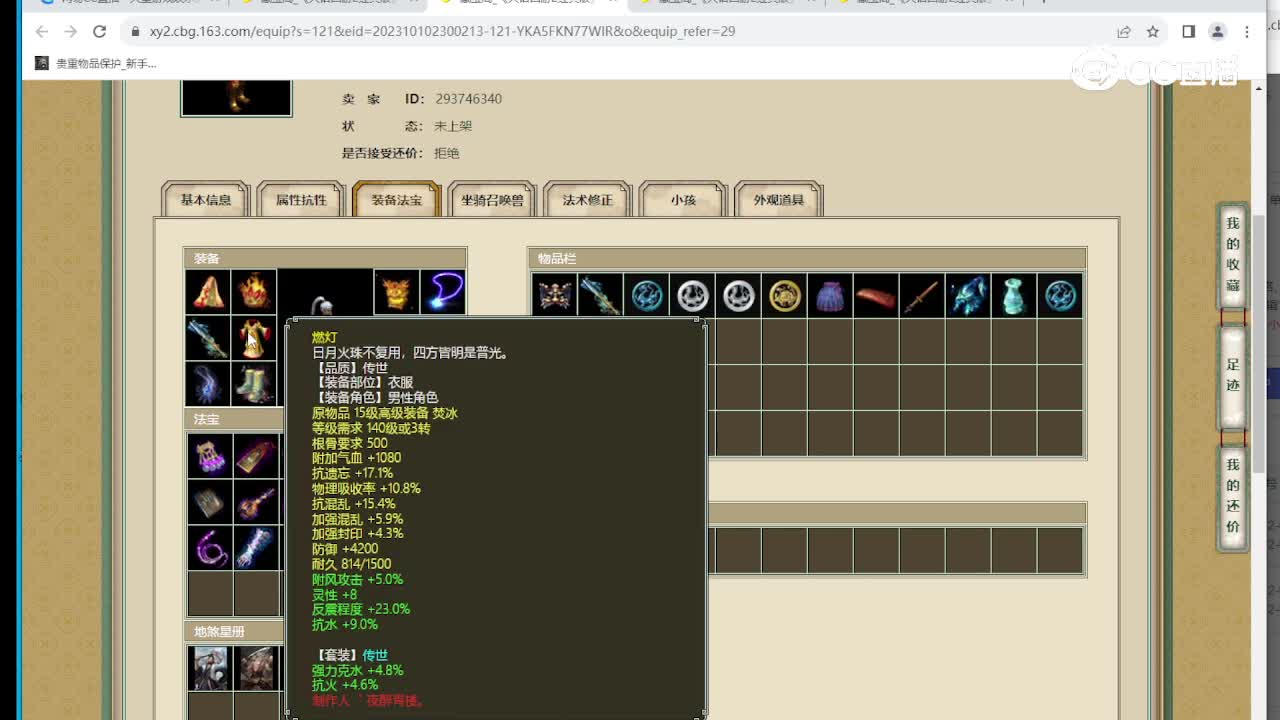Select the blue-white gauntlet 法宝 icon
The image size is (1280, 720).
(257, 547)
